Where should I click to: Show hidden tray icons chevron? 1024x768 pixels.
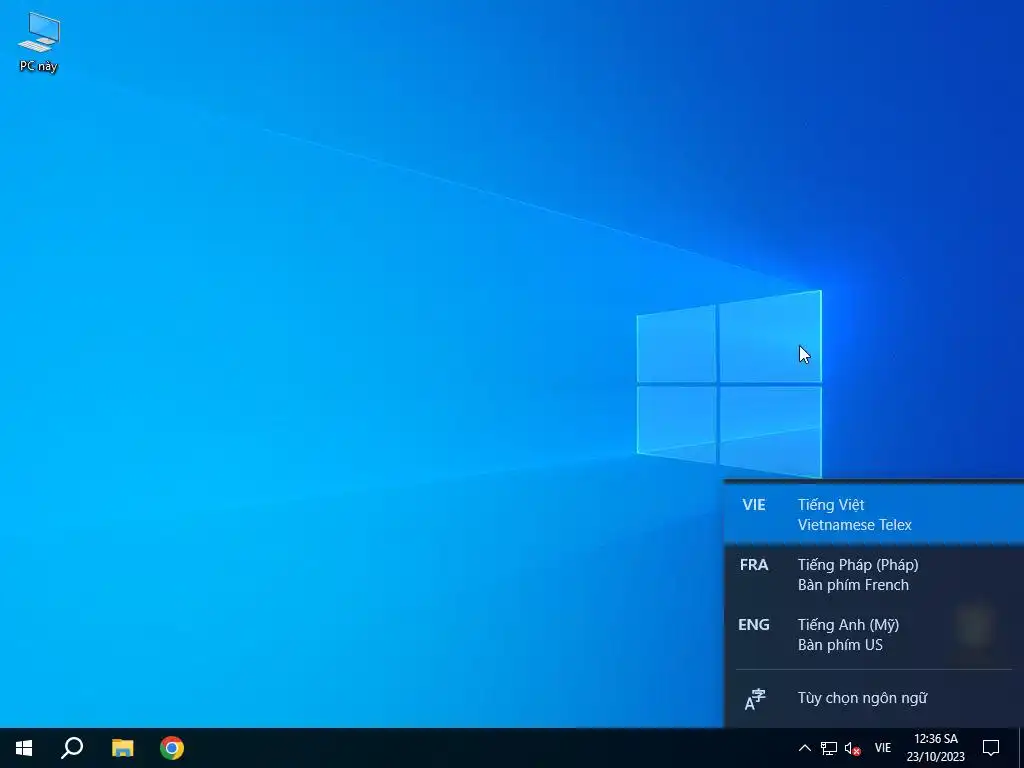805,748
